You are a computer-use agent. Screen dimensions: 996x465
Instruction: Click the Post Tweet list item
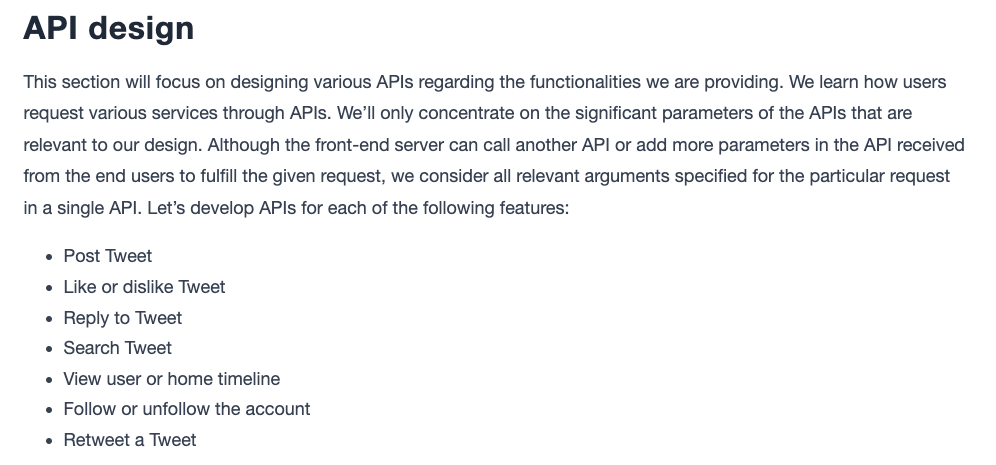tap(107, 256)
